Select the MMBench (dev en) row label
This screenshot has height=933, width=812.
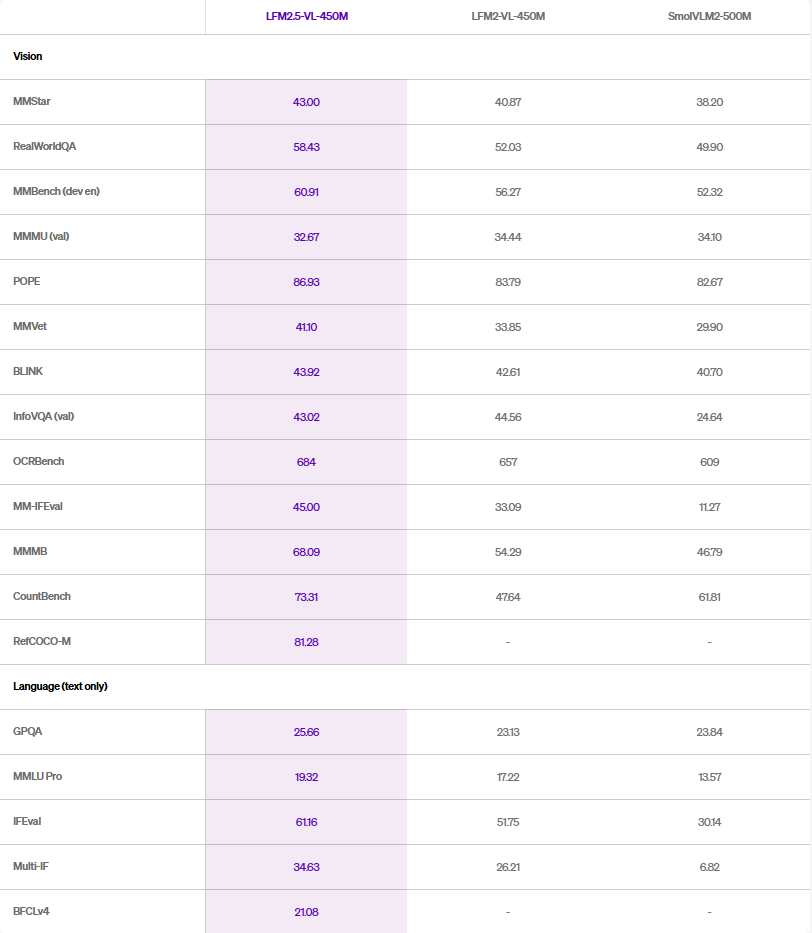pyautogui.click(x=56, y=192)
